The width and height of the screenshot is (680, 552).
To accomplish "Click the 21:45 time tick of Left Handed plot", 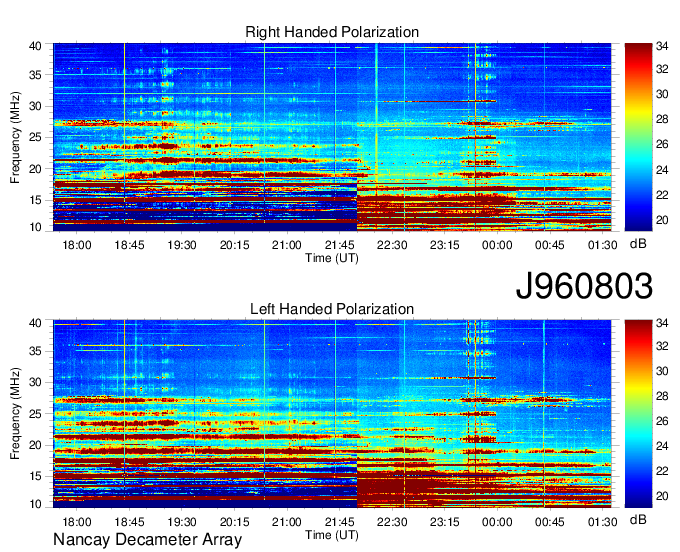I will (x=340, y=522).
